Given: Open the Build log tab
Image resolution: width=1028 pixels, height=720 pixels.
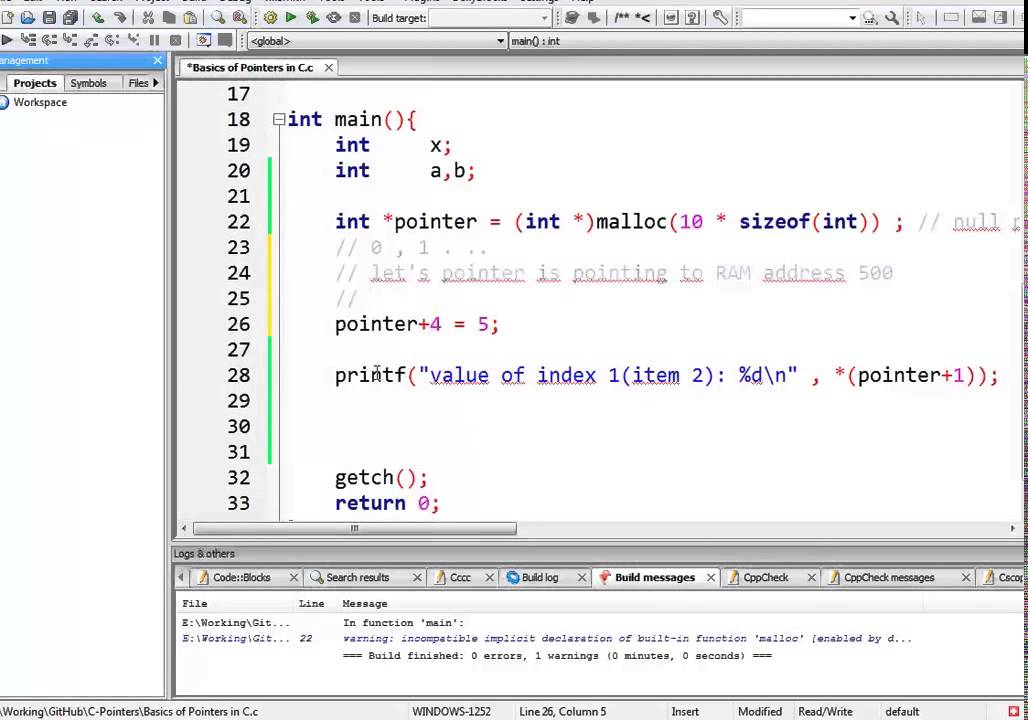Looking at the screenshot, I should pos(540,577).
